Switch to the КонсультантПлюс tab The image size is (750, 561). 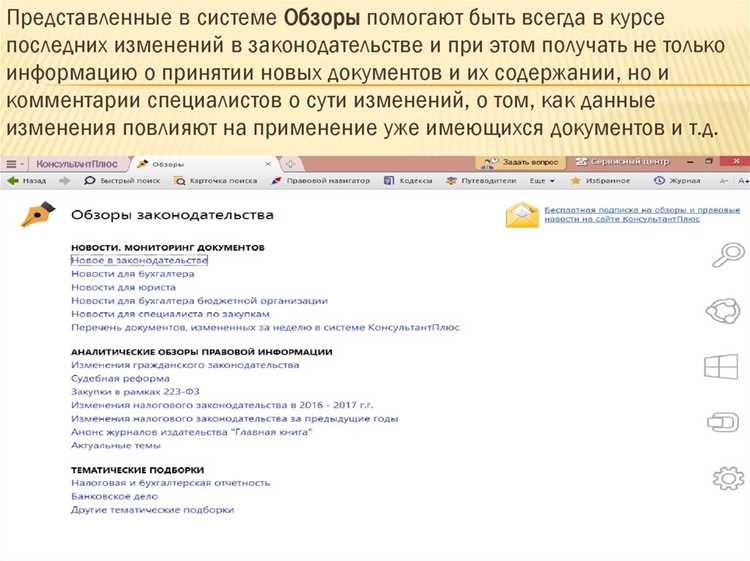[77, 164]
